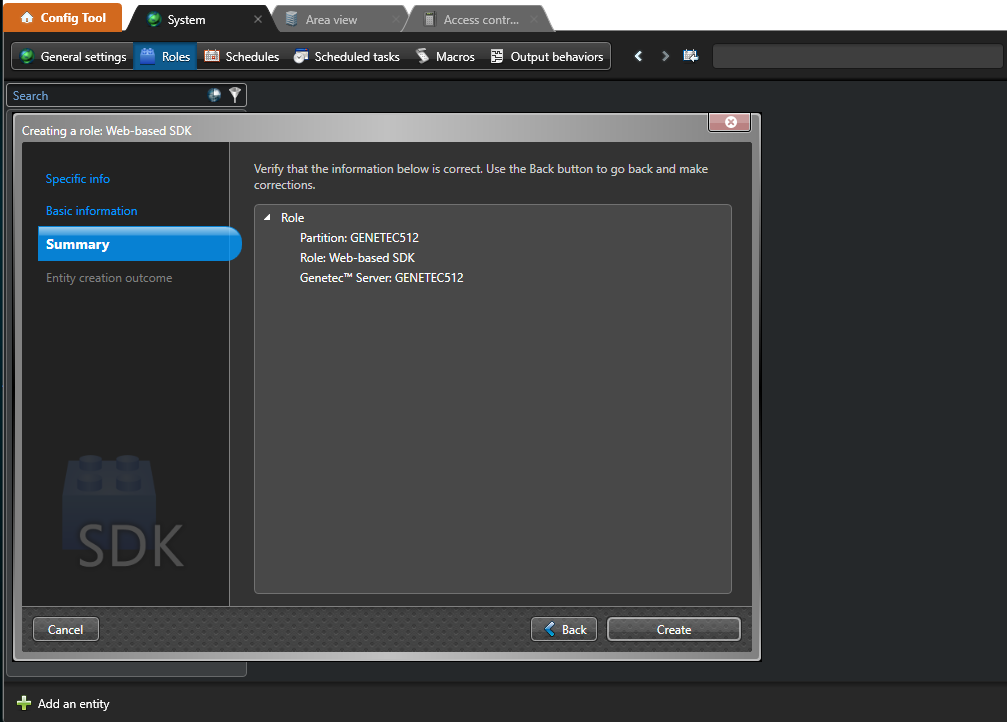Open the Config Tool home tab
Viewport: 1007px width, 722px height.
[63, 18]
